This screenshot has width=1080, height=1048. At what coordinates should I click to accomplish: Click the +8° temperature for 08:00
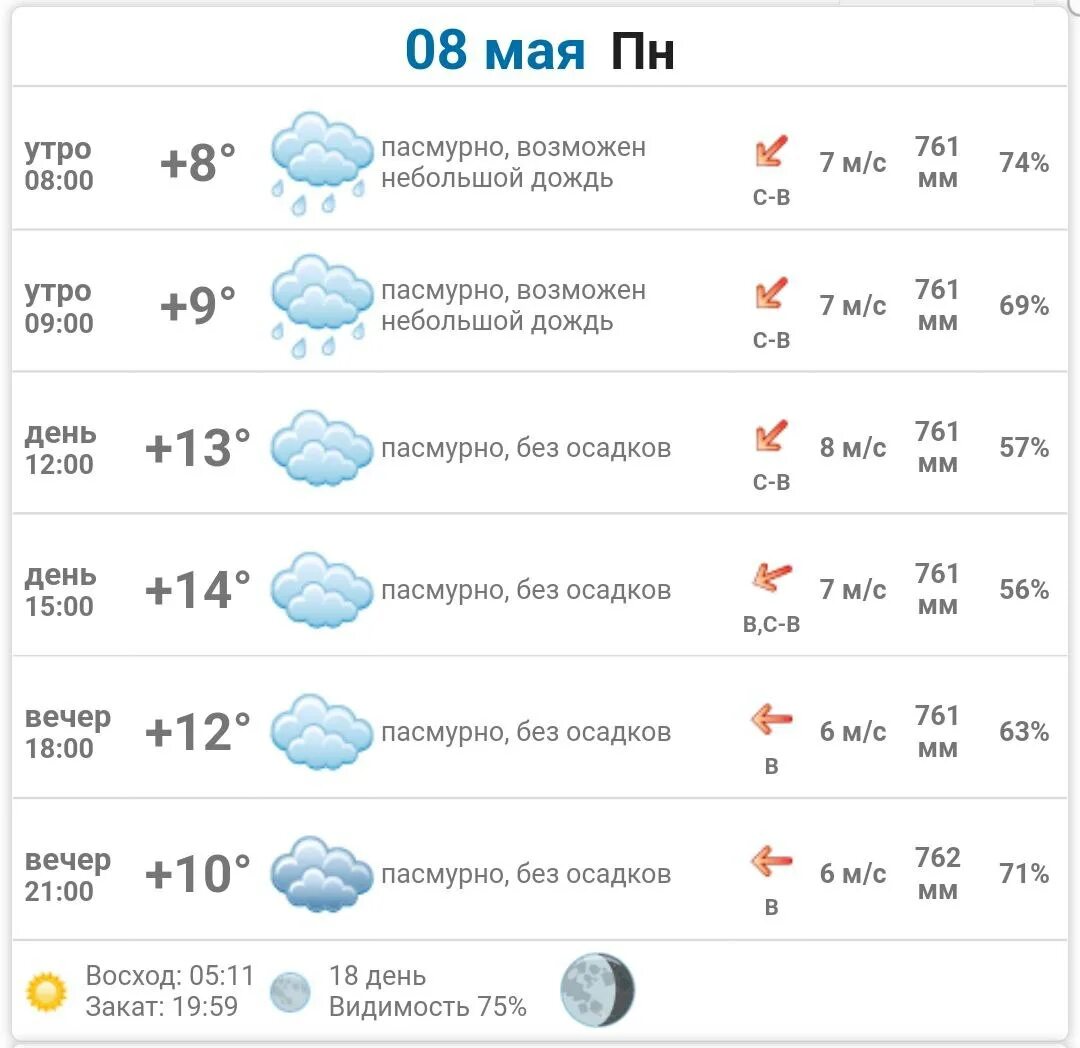click(198, 163)
